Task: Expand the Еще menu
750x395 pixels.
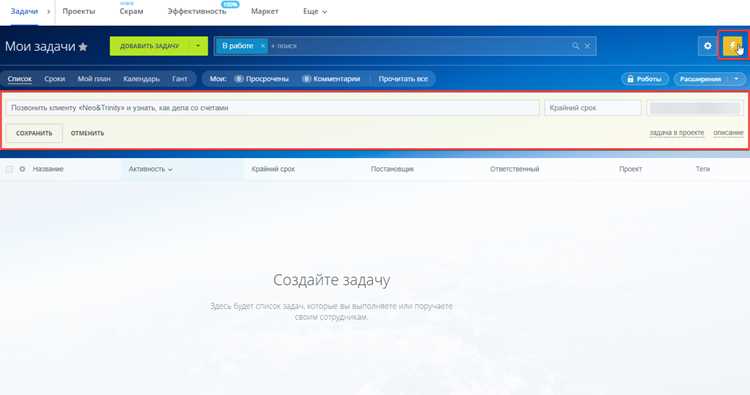Action: coord(315,11)
